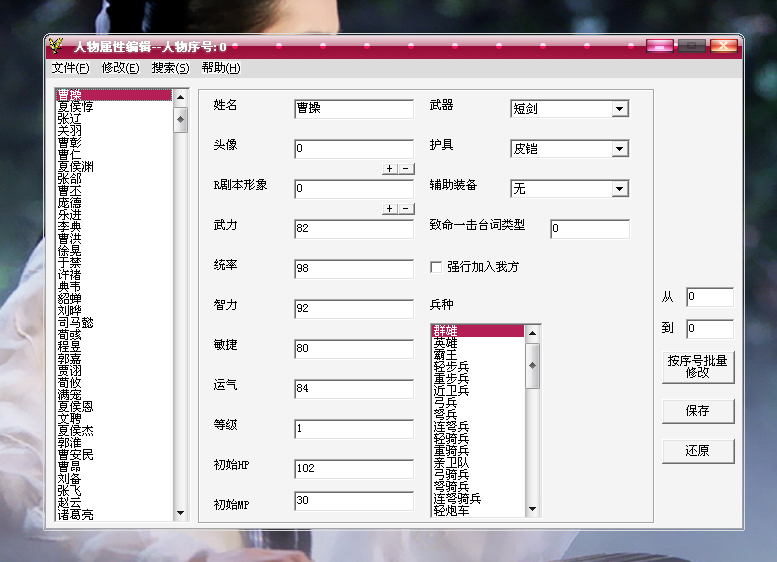Open the 文件(F) menu
This screenshot has height=562, width=777.
(70, 68)
